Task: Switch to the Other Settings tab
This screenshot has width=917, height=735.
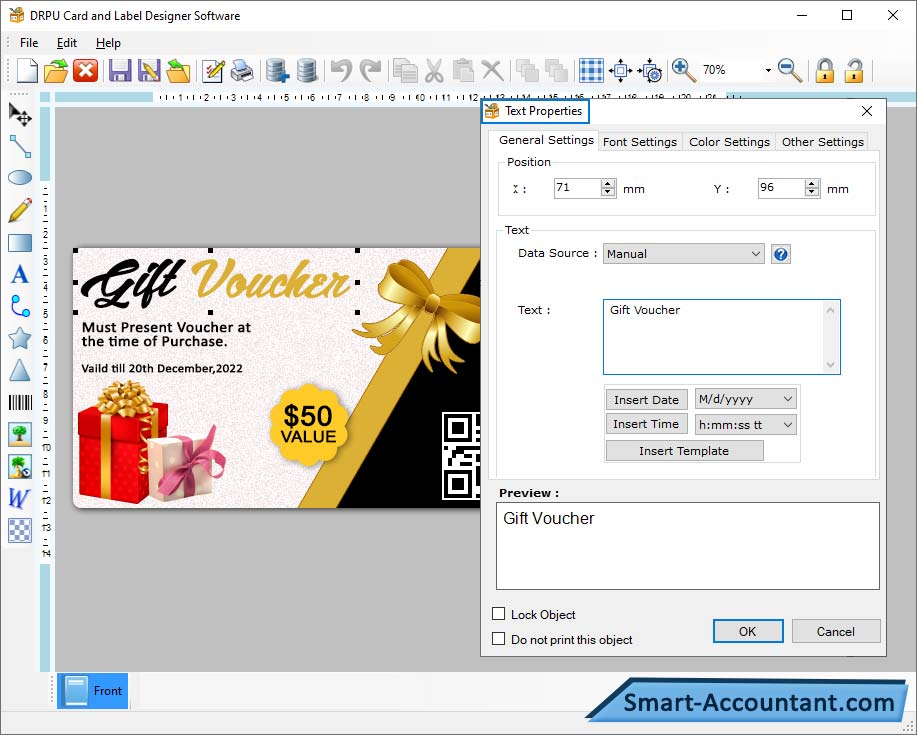Action: [x=822, y=142]
